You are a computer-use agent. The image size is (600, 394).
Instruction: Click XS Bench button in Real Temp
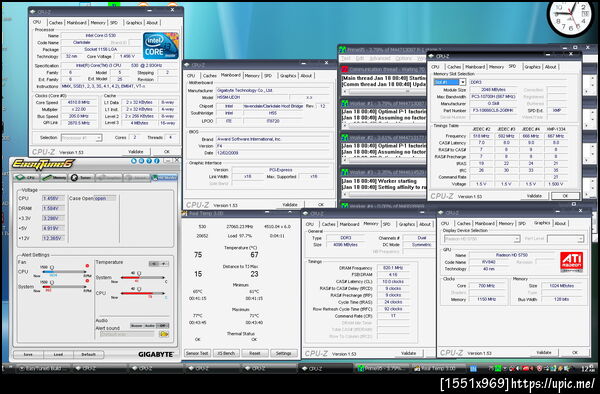coord(226,353)
